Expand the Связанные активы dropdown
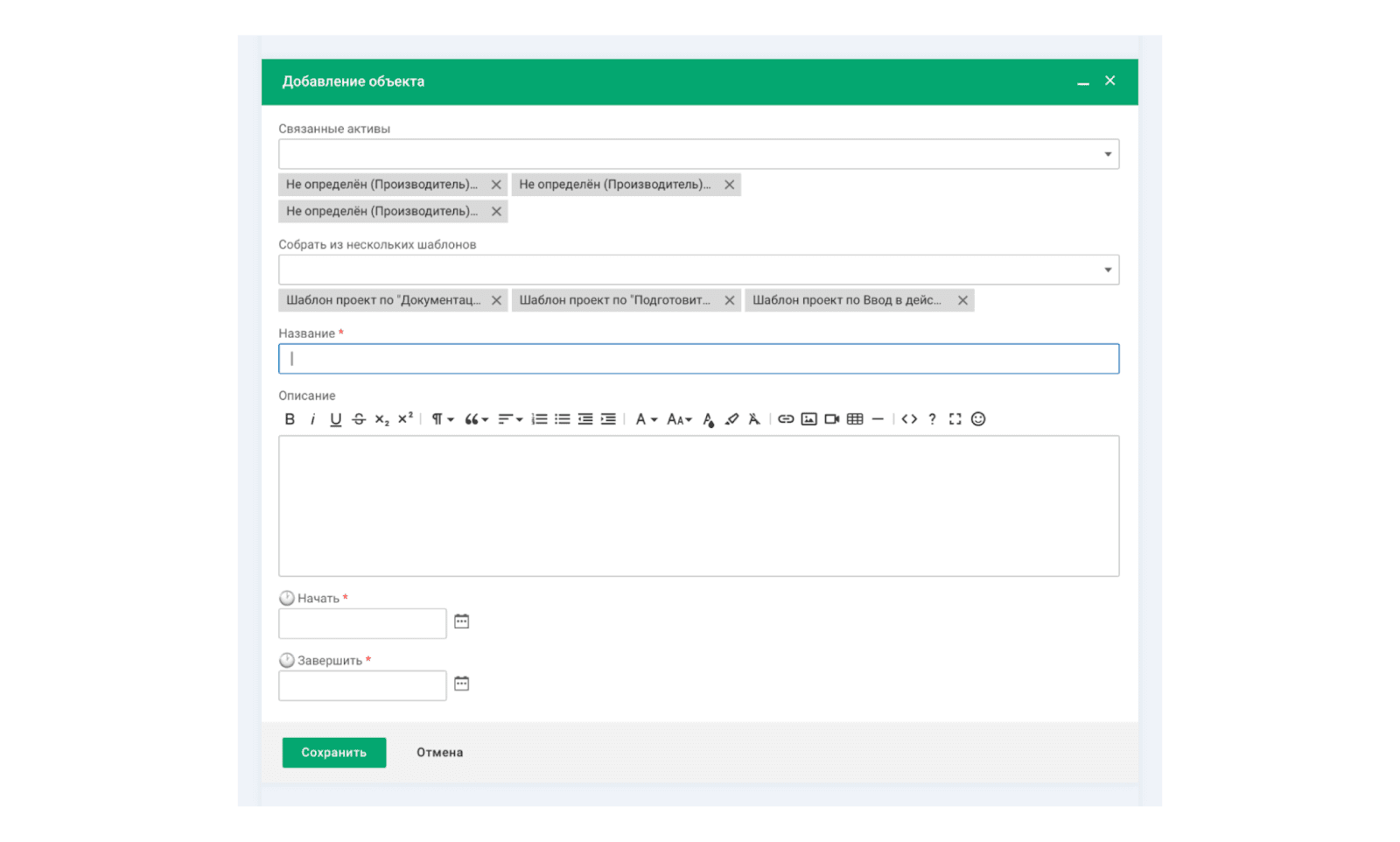 1108,154
